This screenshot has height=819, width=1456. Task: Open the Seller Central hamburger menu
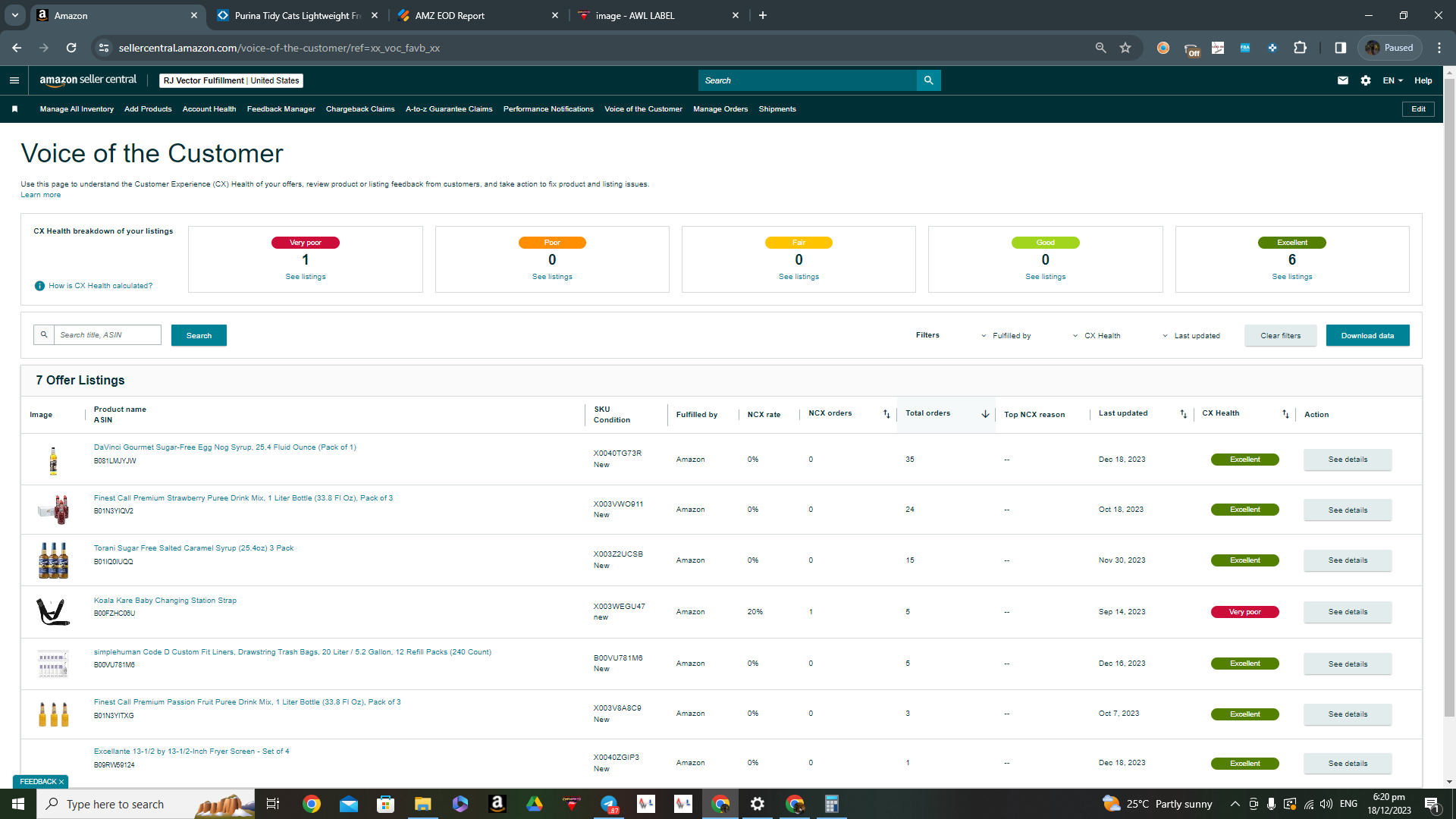pyautogui.click(x=14, y=80)
